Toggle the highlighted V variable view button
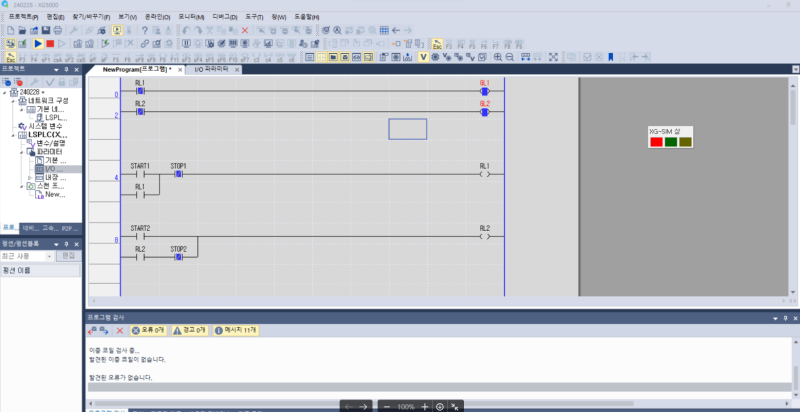 click(x=423, y=57)
